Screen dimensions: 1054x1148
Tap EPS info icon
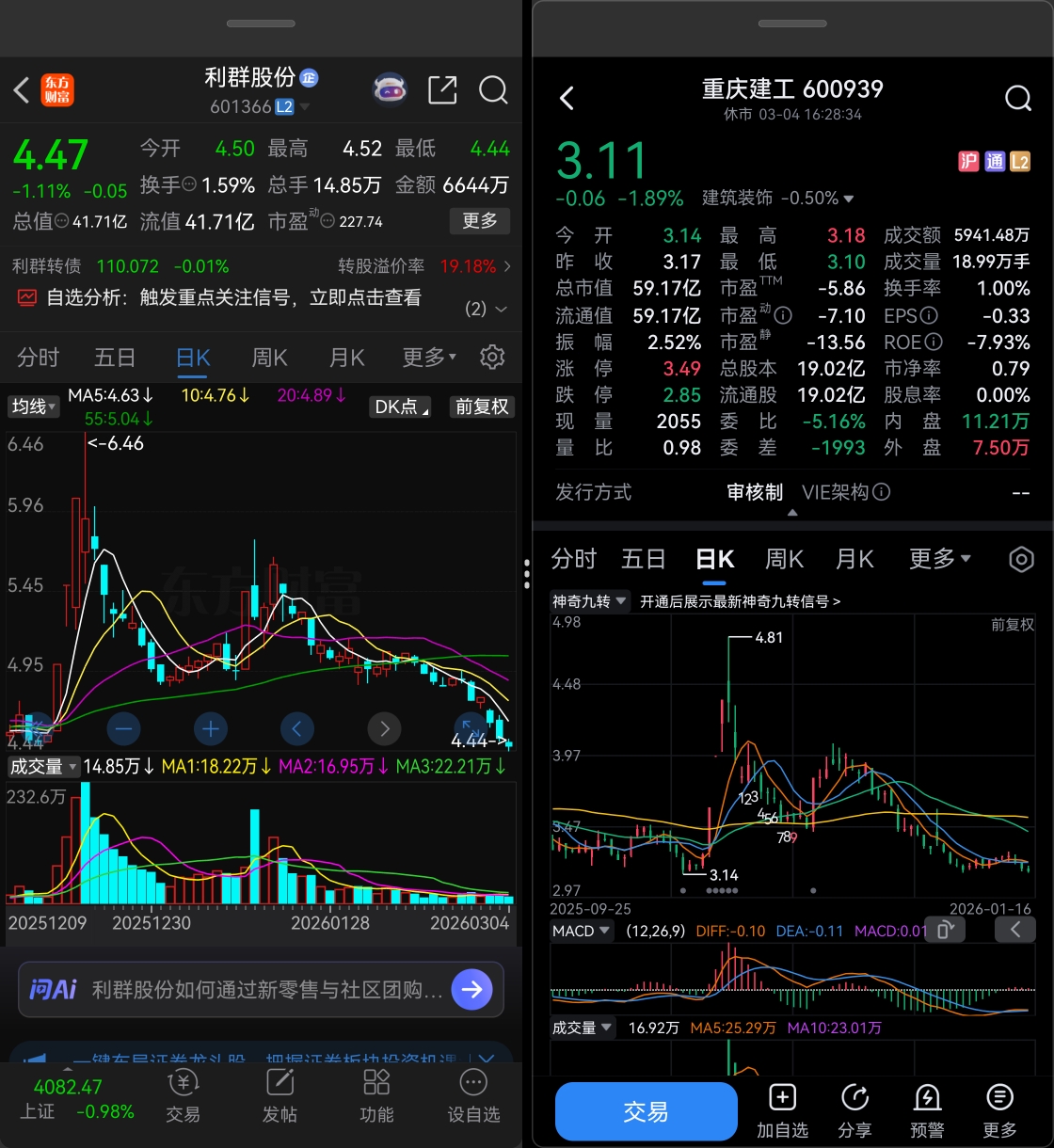click(930, 315)
